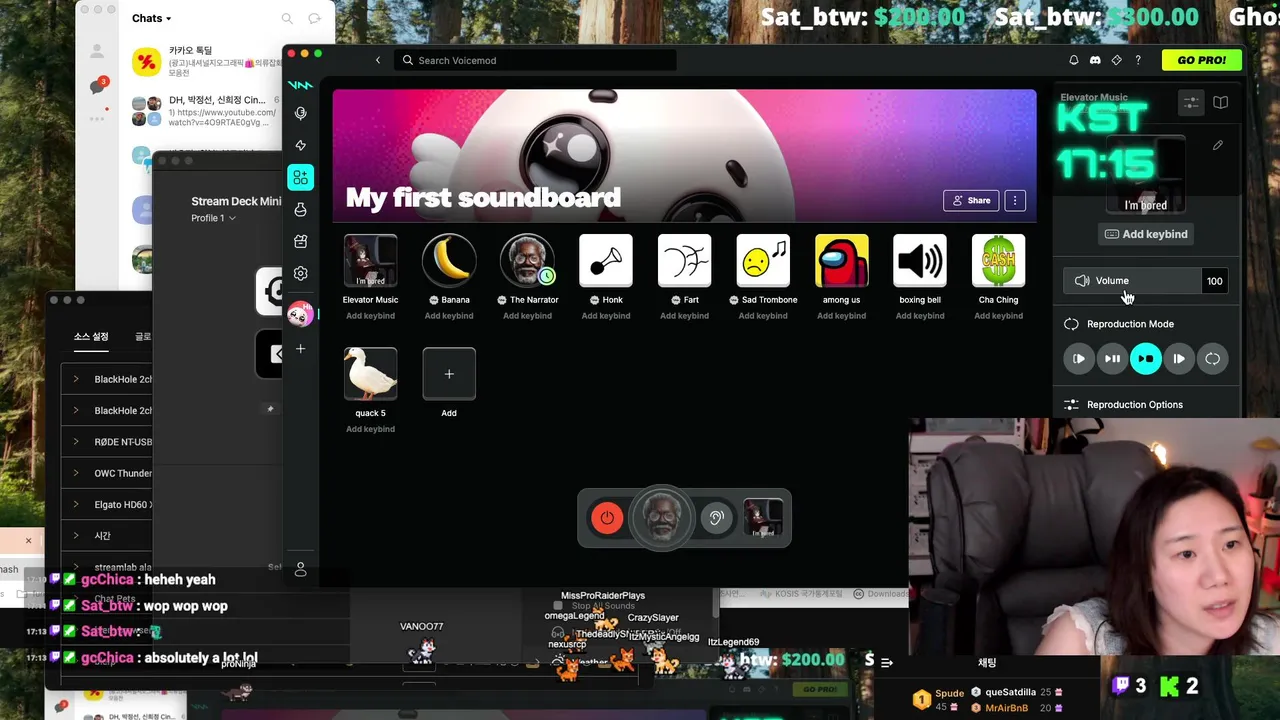Viewport: 1280px width, 720px height.
Task: Play the boxing bell sound tile
Action: click(920, 261)
